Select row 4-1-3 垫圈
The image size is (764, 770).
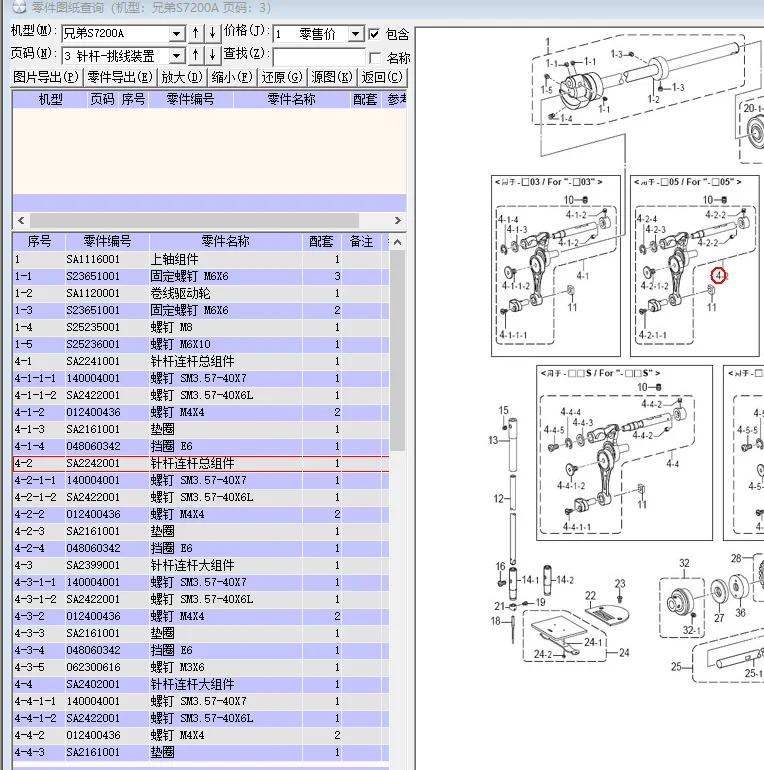click(x=201, y=429)
